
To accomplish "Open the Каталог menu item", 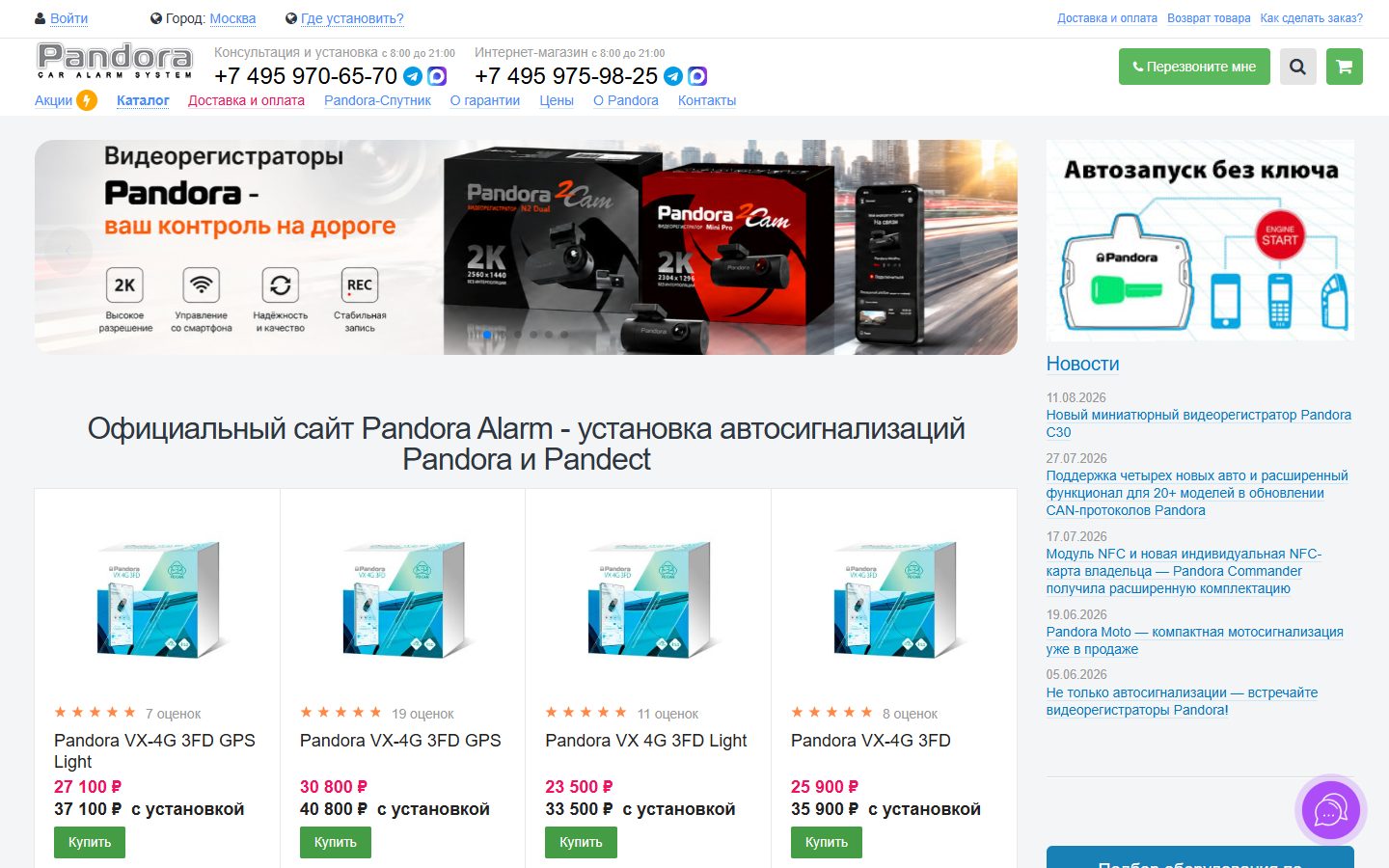I will 143,100.
